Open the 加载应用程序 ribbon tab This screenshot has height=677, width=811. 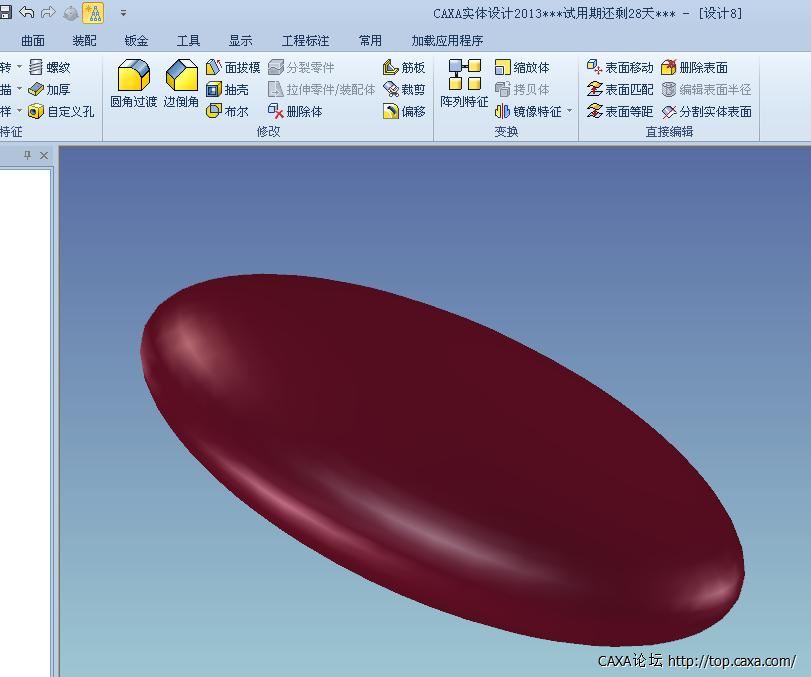click(x=447, y=40)
